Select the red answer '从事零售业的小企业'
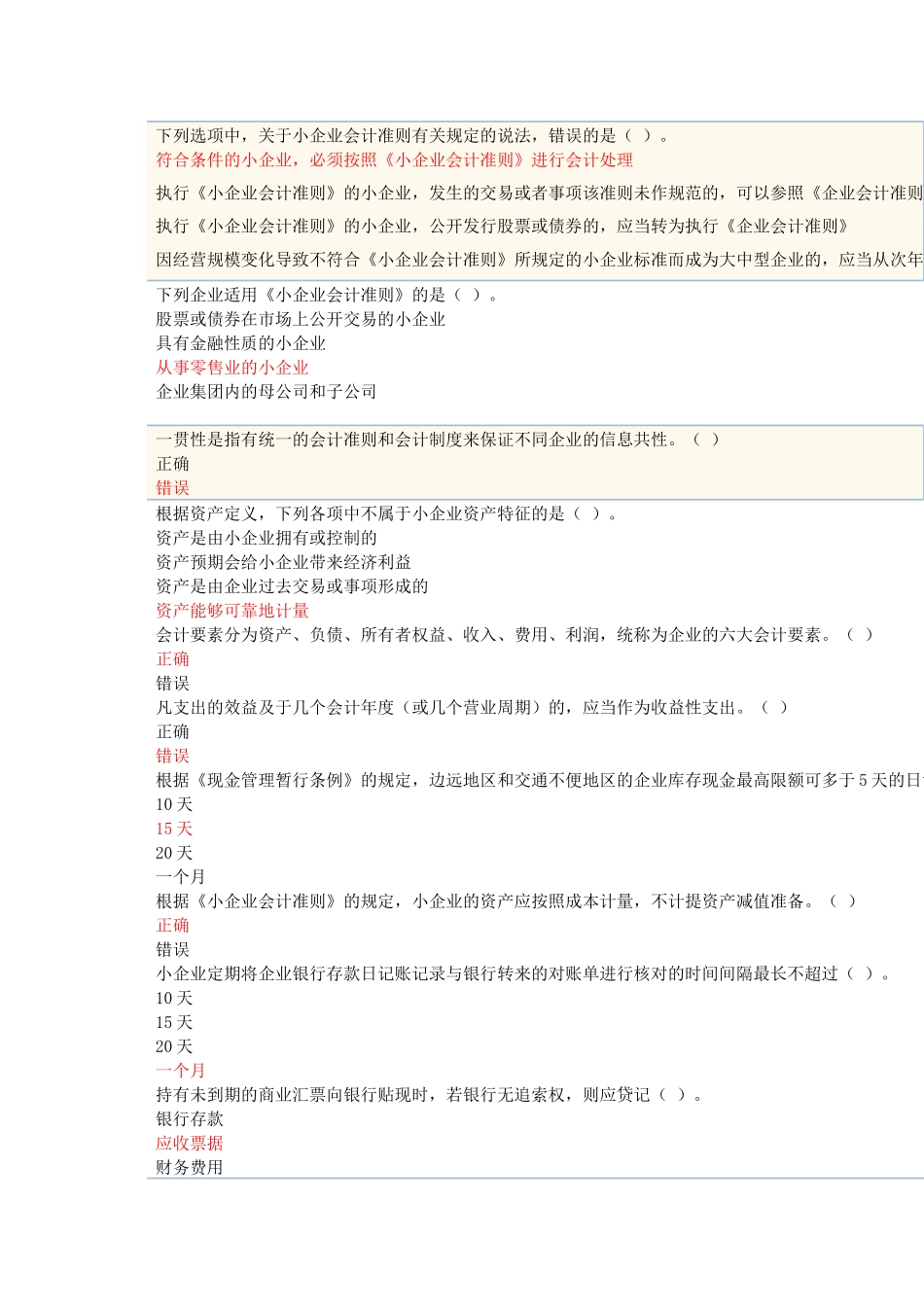 [232, 368]
